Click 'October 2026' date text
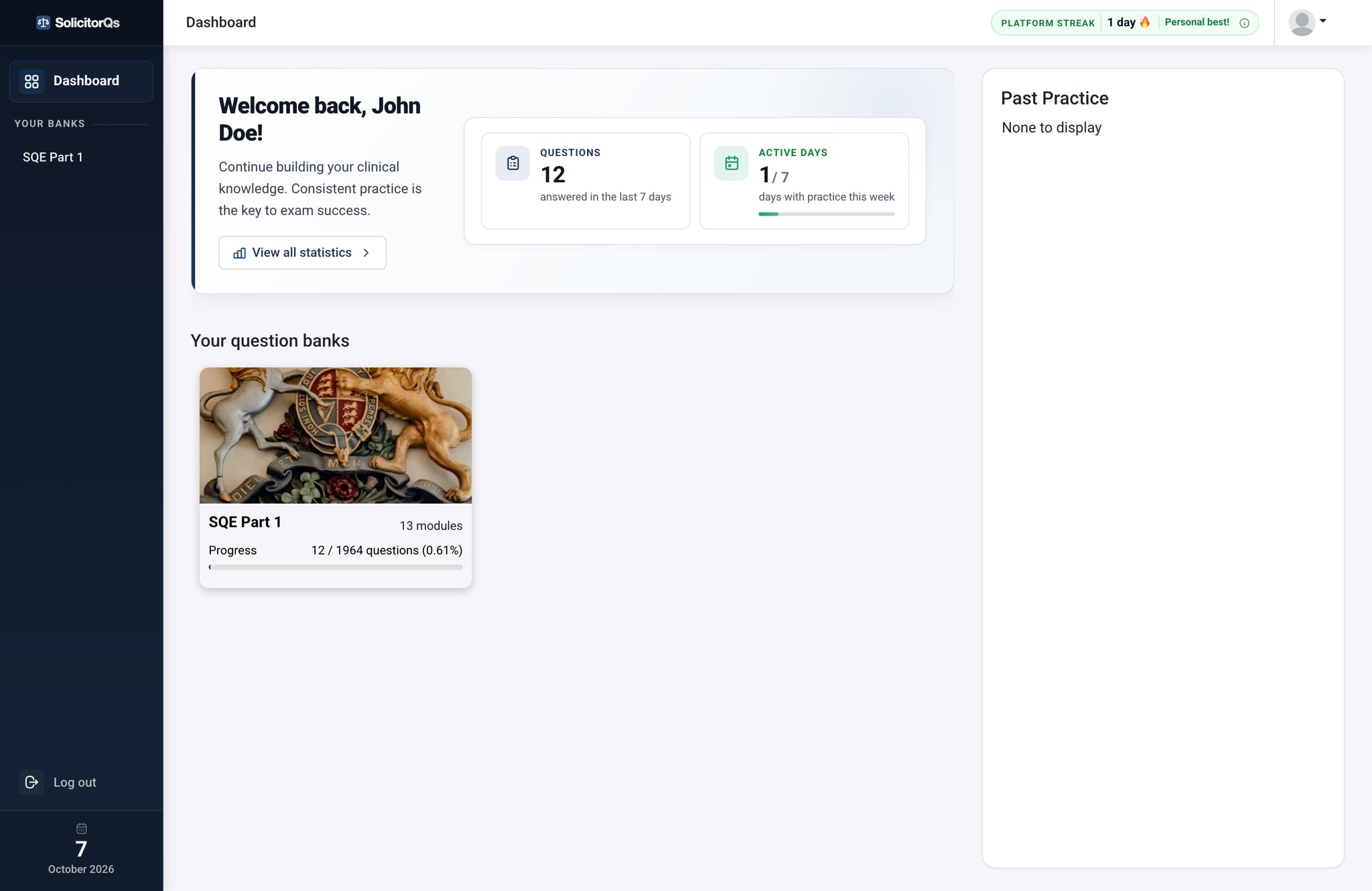 tap(81, 869)
